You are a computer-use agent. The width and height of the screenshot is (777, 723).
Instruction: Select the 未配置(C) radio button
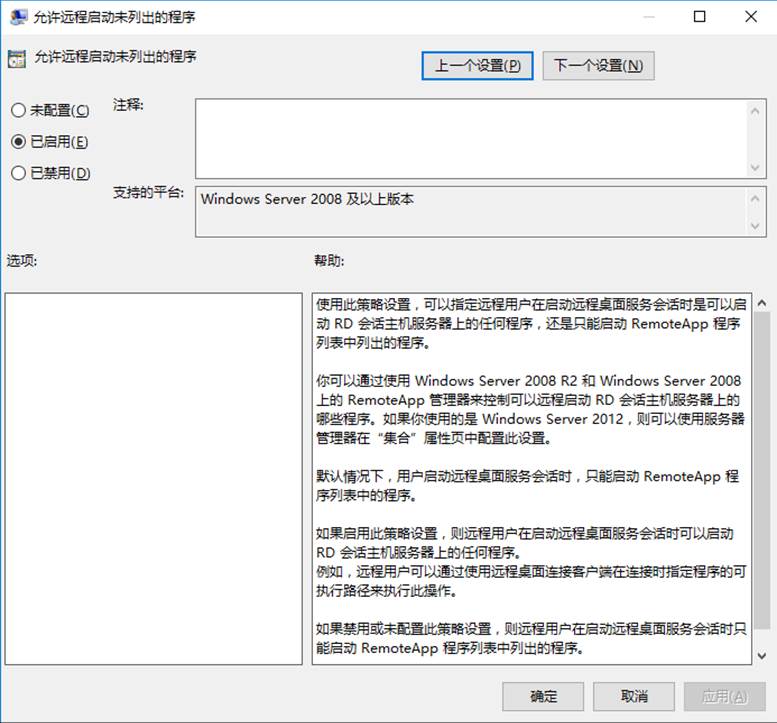[50, 110]
